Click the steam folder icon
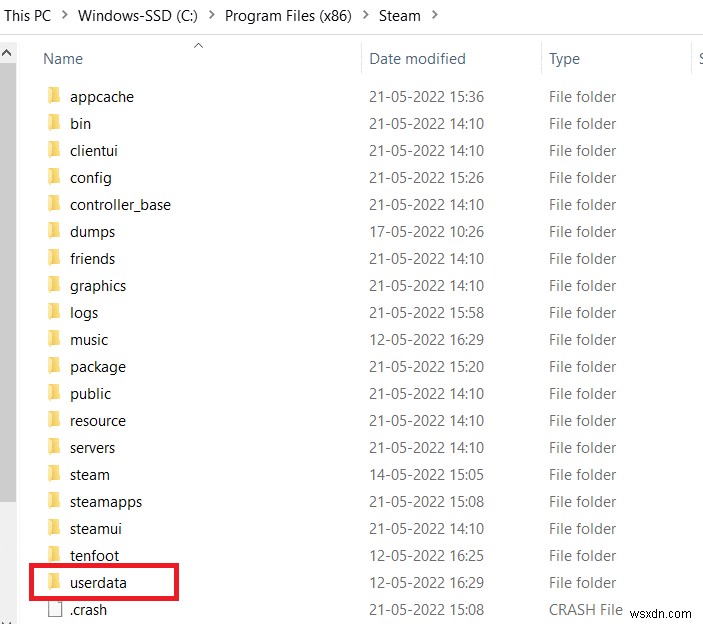 point(54,473)
